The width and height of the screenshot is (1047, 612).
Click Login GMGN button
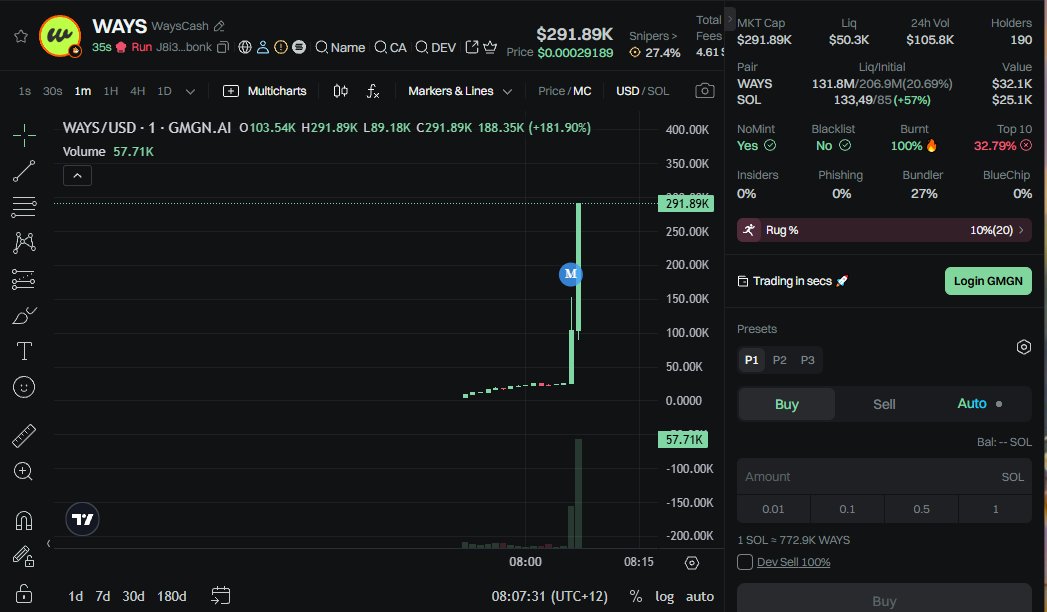point(988,281)
